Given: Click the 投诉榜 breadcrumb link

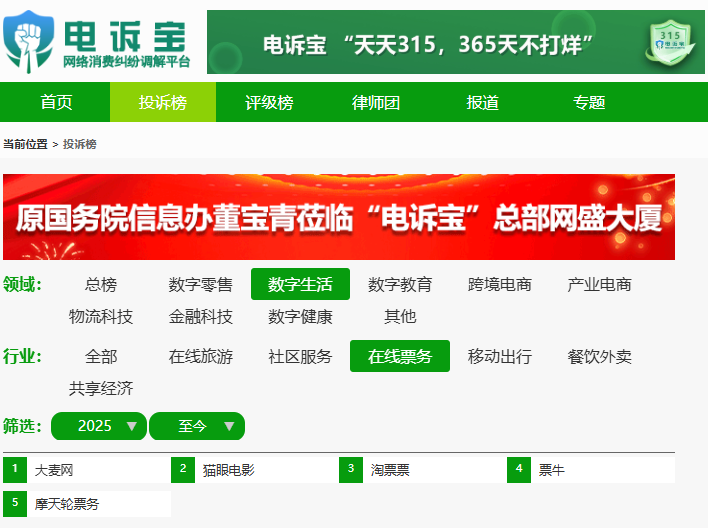Looking at the screenshot, I should [x=80, y=144].
